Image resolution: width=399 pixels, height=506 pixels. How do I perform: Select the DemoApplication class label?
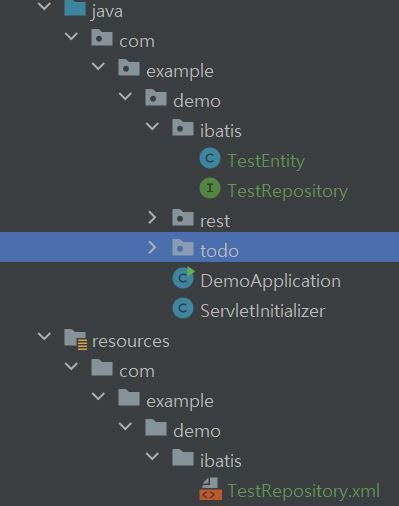click(x=270, y=281)
